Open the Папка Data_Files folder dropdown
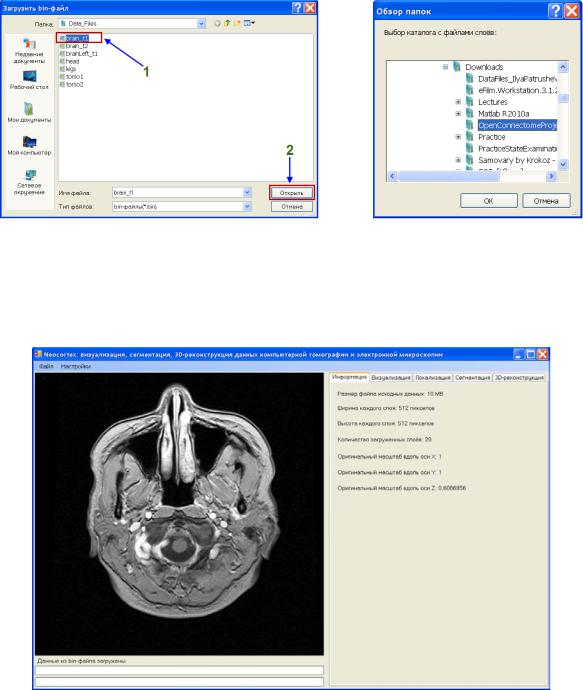Viewport: 583px width, 690px height. [201, 23]
